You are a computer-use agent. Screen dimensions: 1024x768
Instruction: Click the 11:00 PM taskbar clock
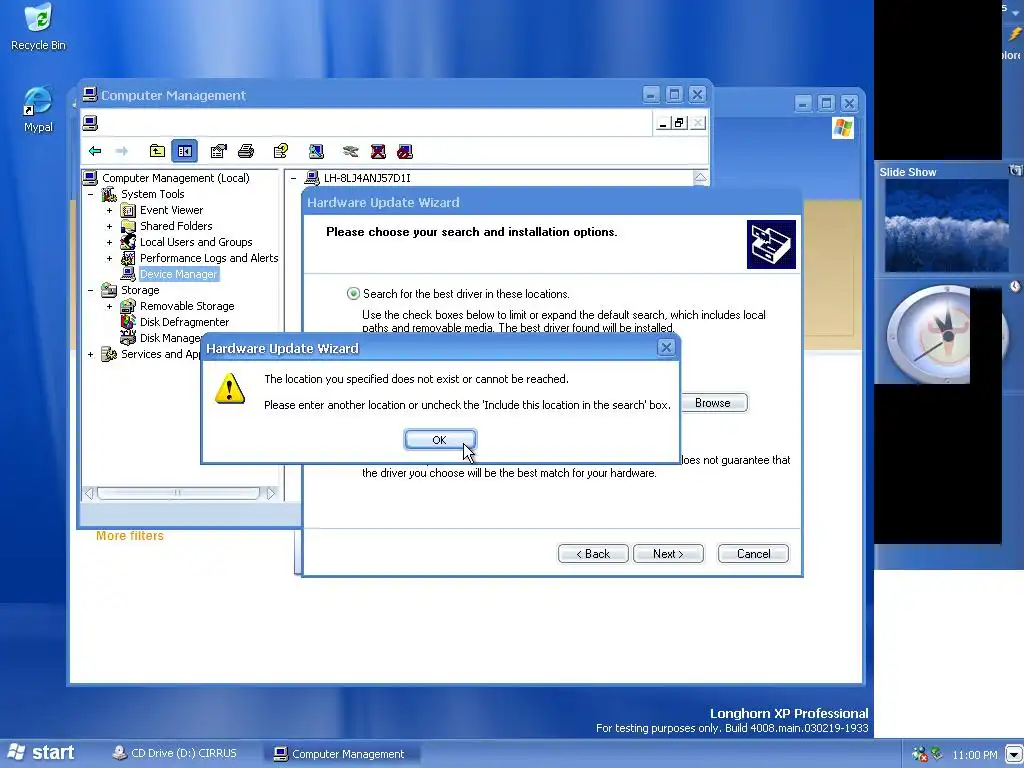pos(974,755)
